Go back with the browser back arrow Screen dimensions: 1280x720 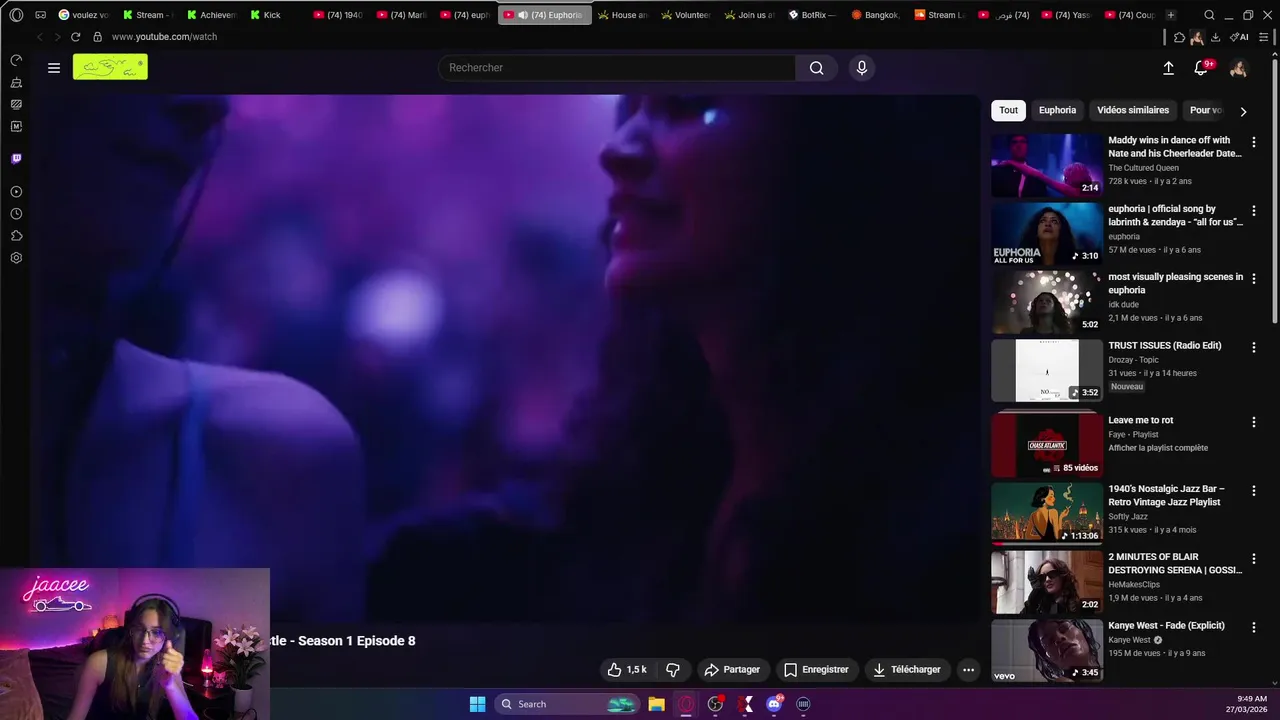pos(39,37)
